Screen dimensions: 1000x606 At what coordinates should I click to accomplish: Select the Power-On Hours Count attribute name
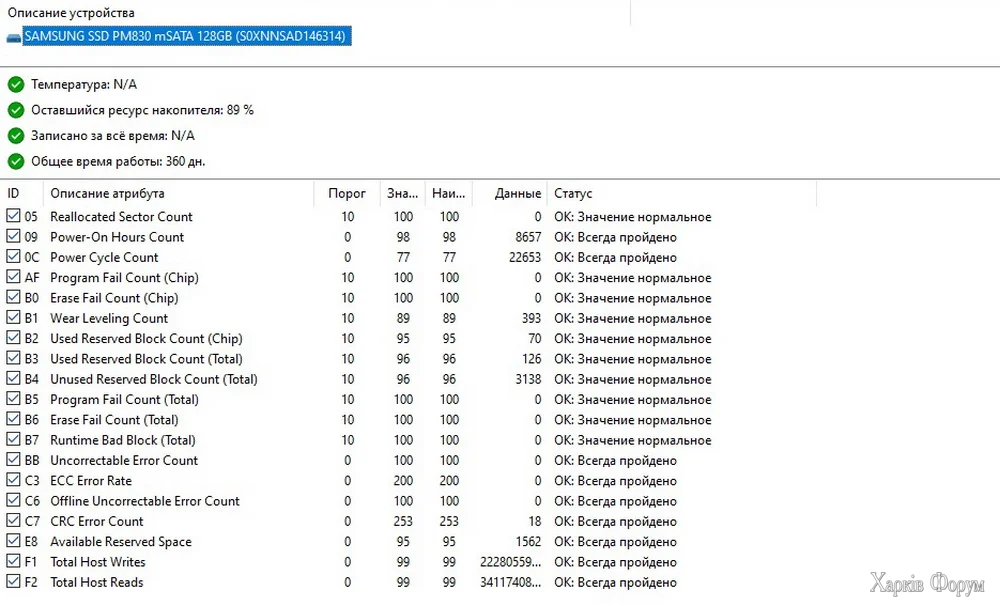[117, 237]
